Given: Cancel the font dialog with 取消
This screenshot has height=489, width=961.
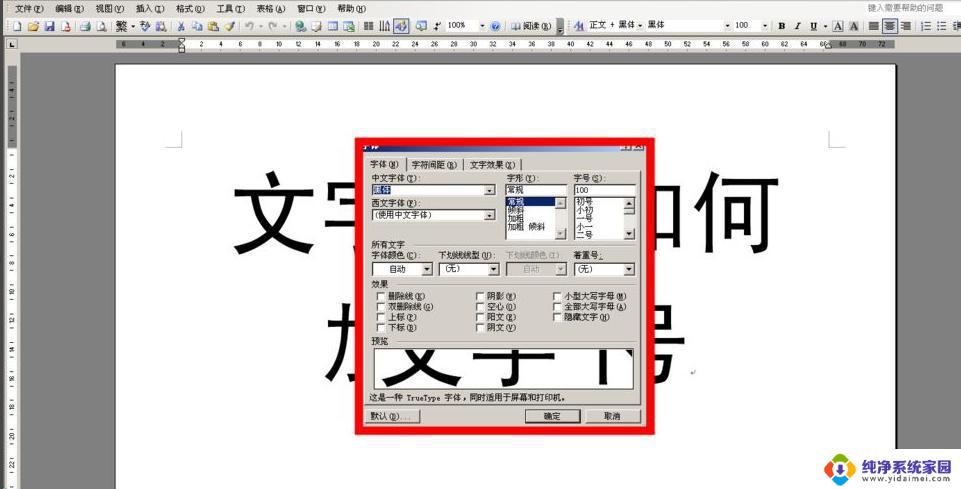Looking at the screenshot, I should [612, 416].
